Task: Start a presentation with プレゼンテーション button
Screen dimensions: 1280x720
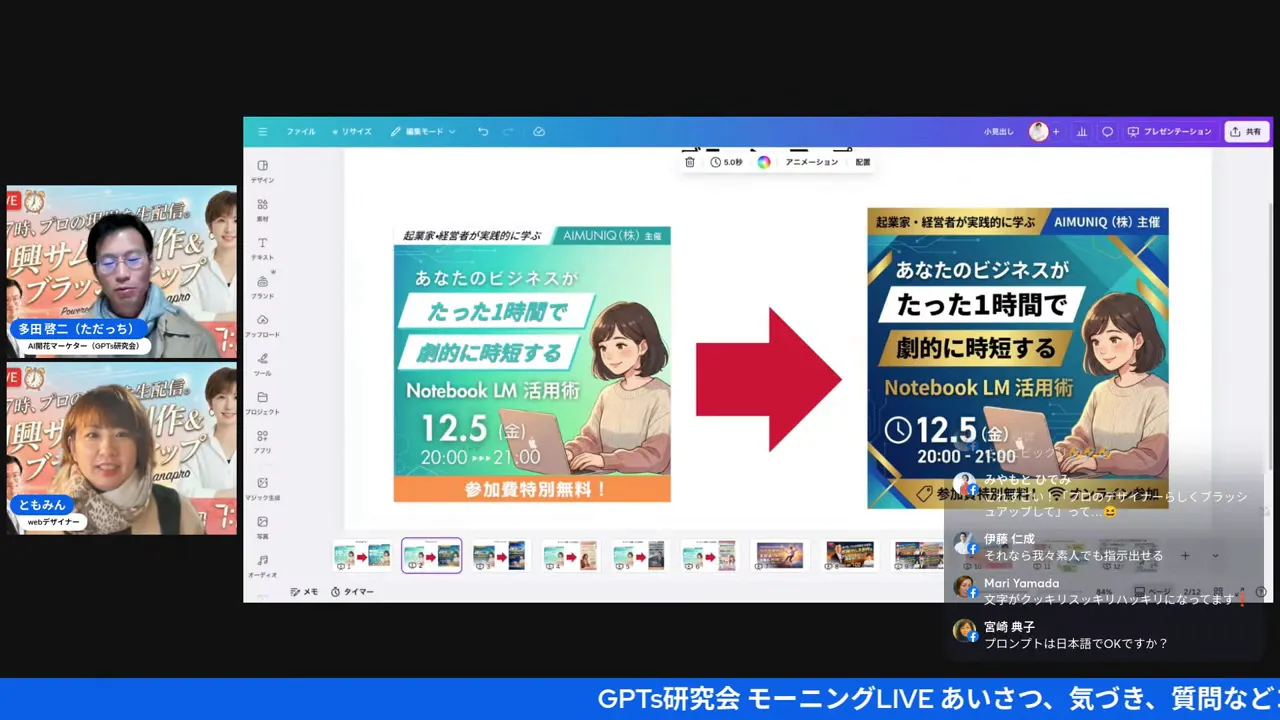Action: pos(1170,131)
